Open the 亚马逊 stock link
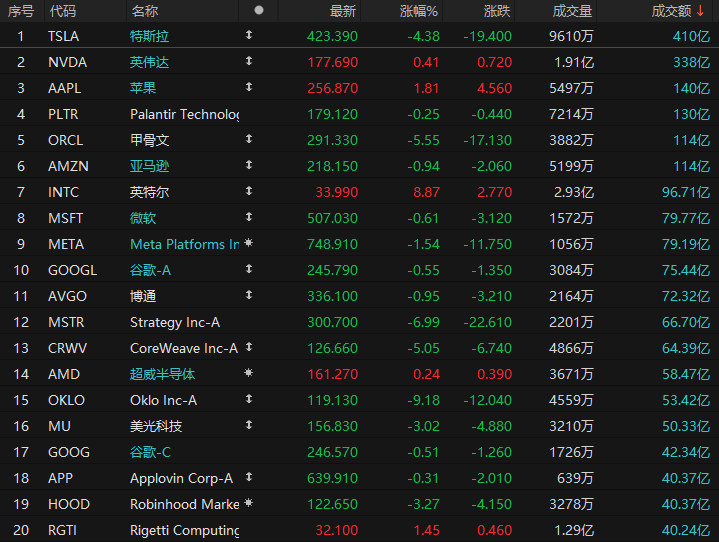The height and width of the screenshot is (542, 719). (149, 166)
